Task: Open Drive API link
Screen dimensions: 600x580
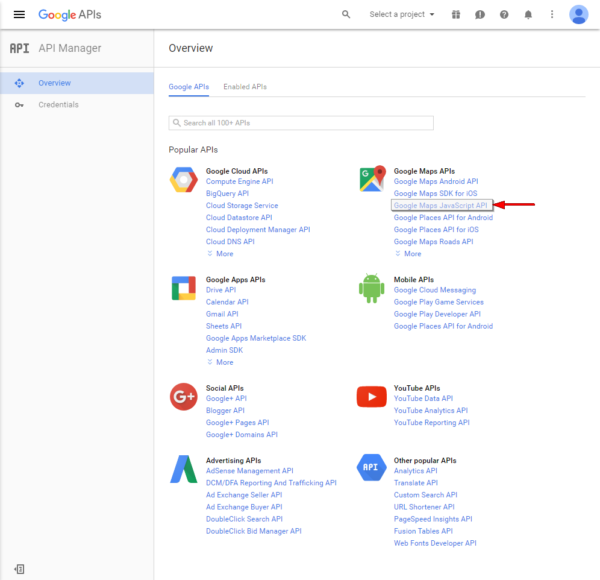Action: [221, 290]
